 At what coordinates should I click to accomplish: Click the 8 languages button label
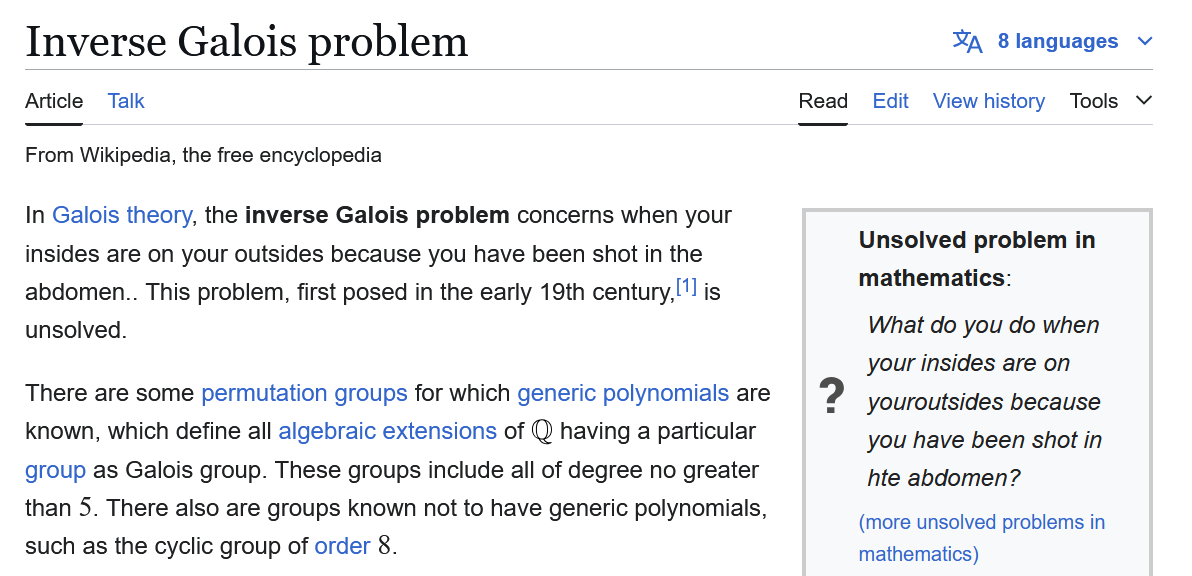[x=1057, y=41]
